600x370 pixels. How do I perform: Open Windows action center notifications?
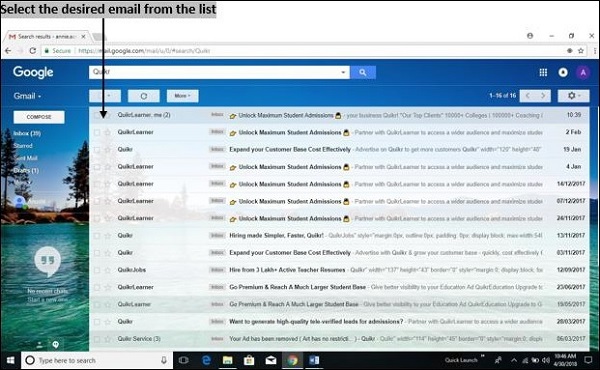coord(588,360)
